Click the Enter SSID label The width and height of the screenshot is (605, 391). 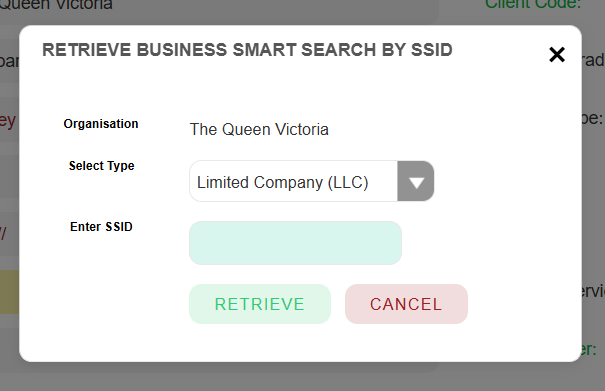101,227
